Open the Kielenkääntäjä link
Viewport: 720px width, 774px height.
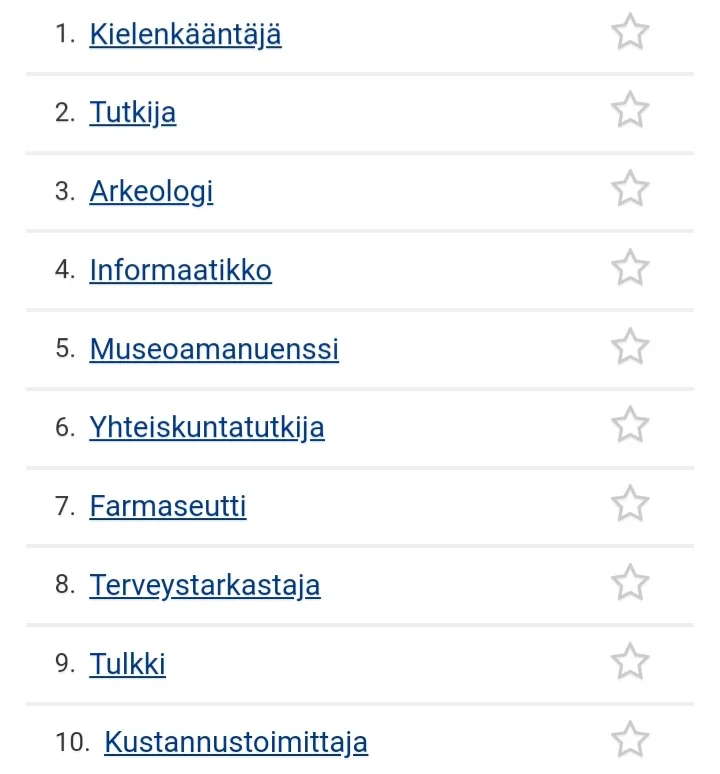[x=185, y=35]
